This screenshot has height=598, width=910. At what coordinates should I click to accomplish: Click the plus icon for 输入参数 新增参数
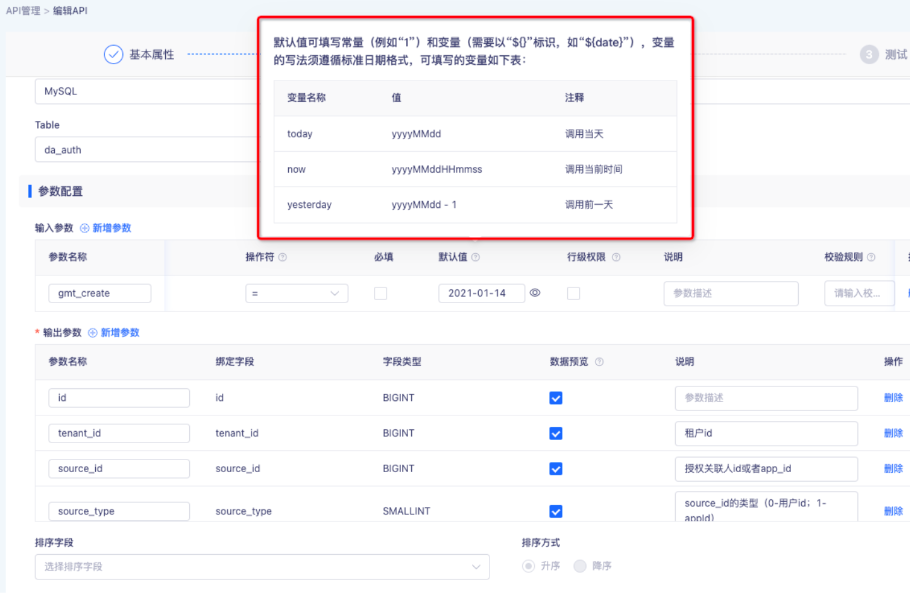pos(85,228)
